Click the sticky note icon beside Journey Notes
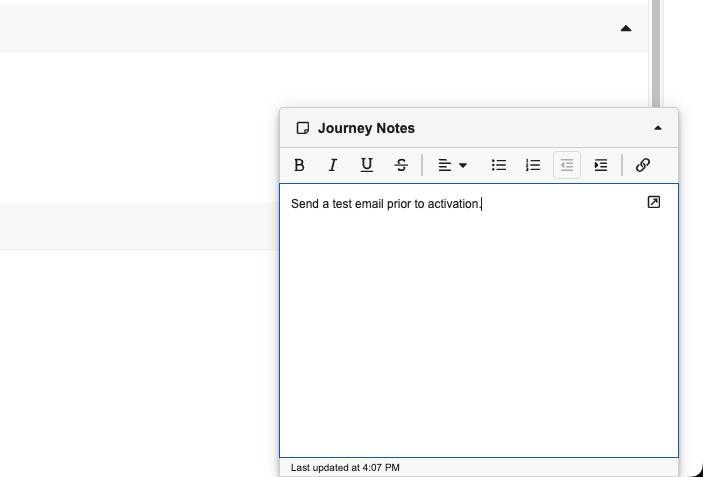Screen dimensions: 703x477 [303, 128]
